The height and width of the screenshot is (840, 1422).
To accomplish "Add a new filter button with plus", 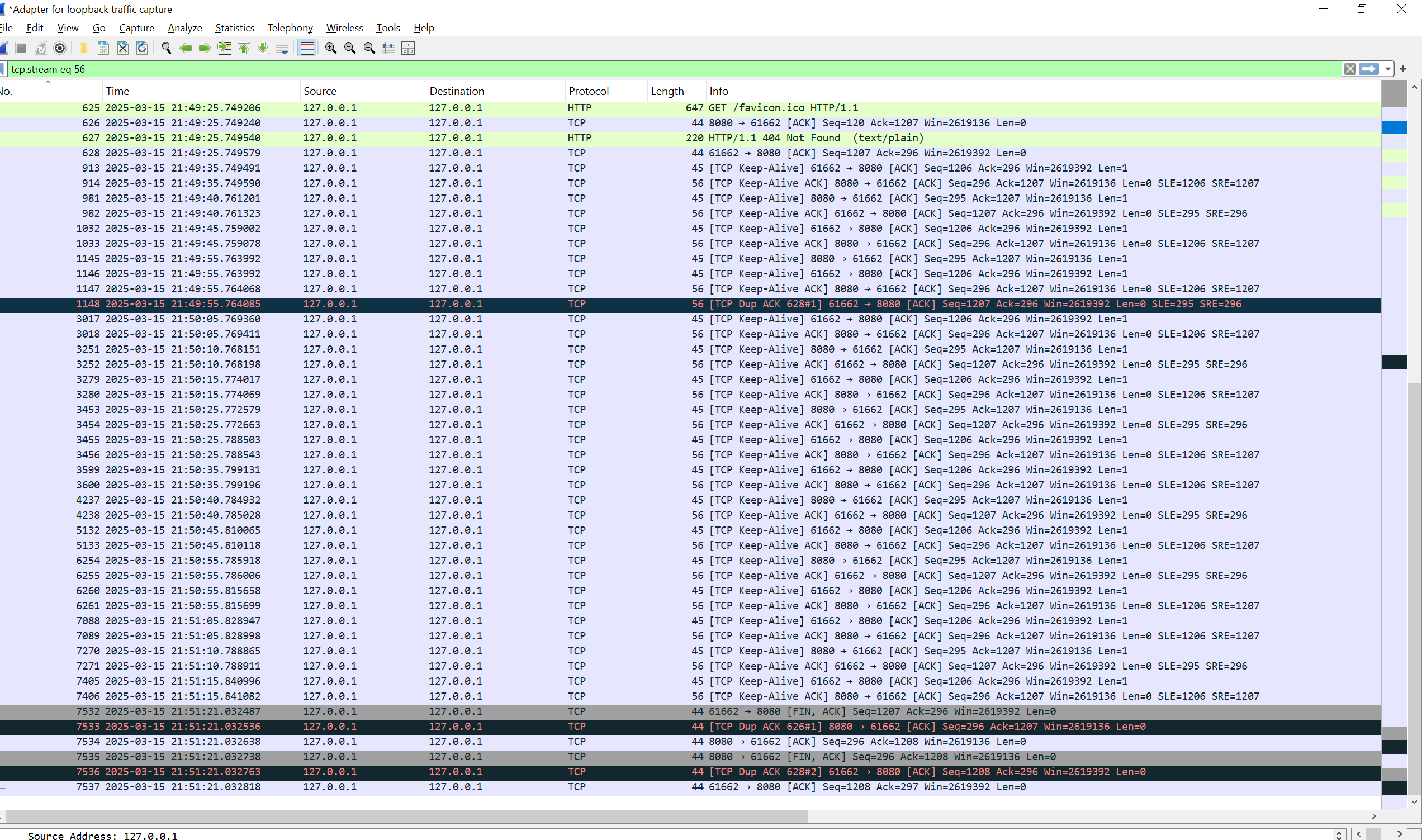I will click(1403, 69).
